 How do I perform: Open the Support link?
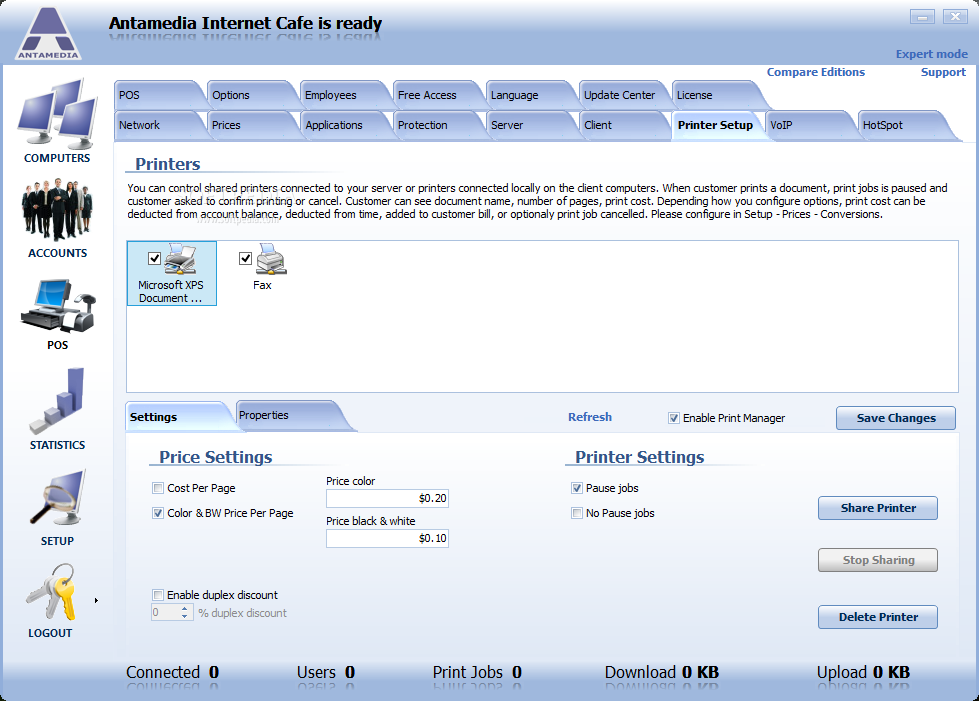coord(943,72)
